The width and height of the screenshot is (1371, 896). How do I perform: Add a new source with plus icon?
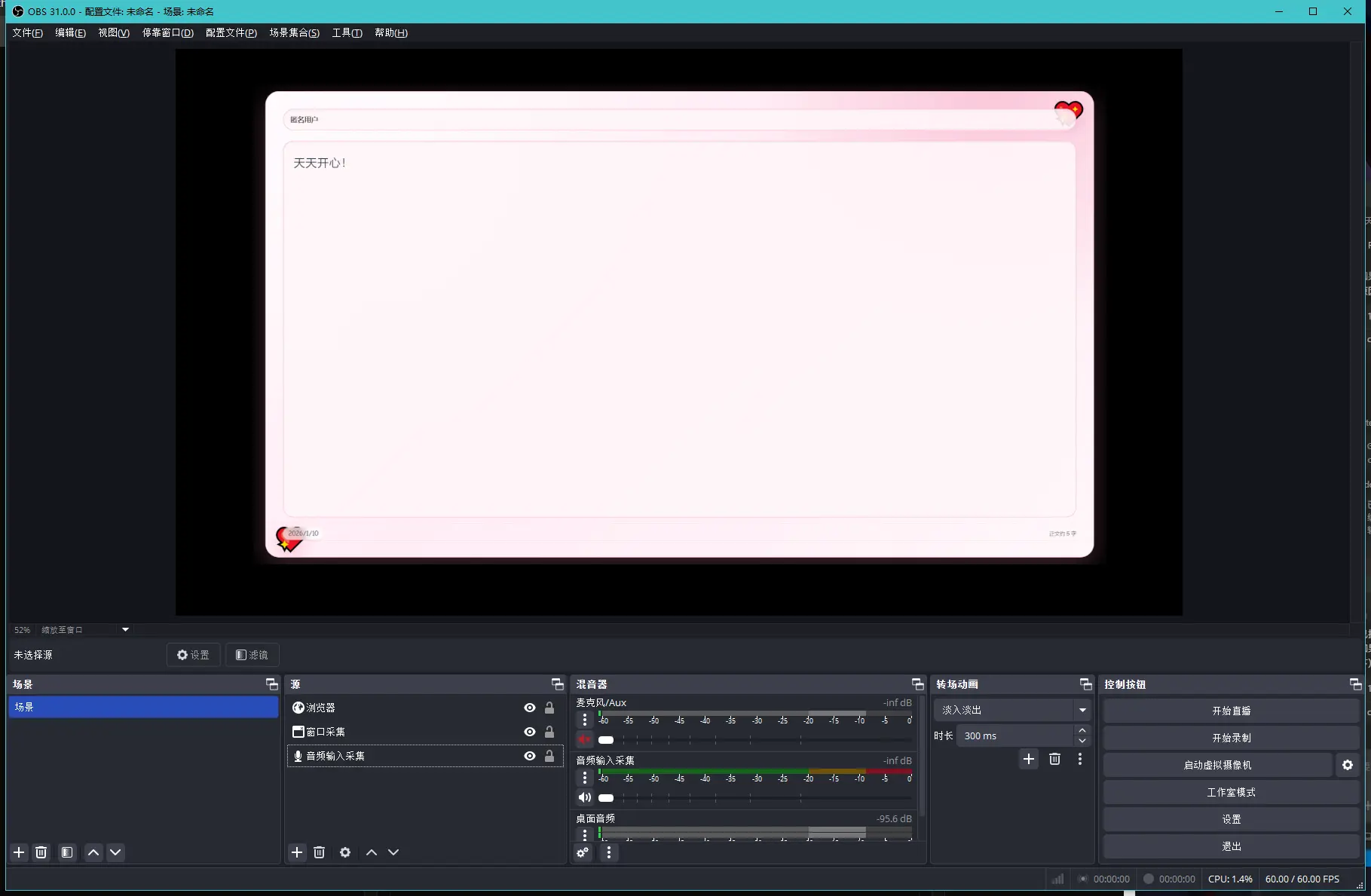pos(297,852)
